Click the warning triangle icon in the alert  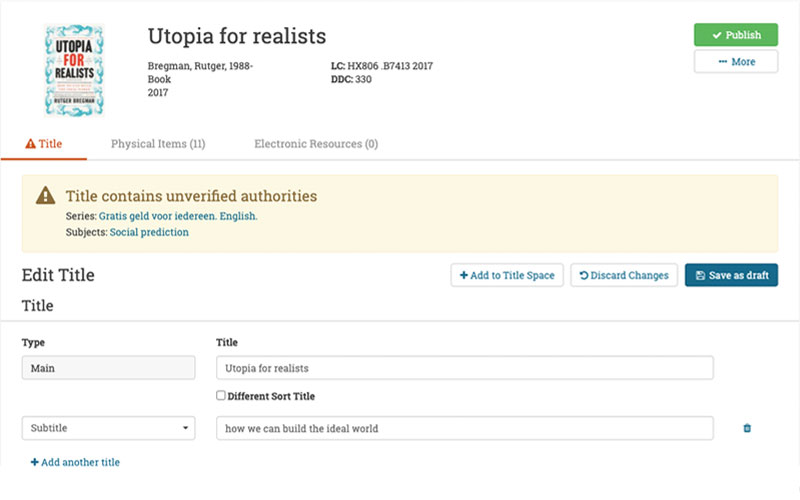(x=45, y=195)
